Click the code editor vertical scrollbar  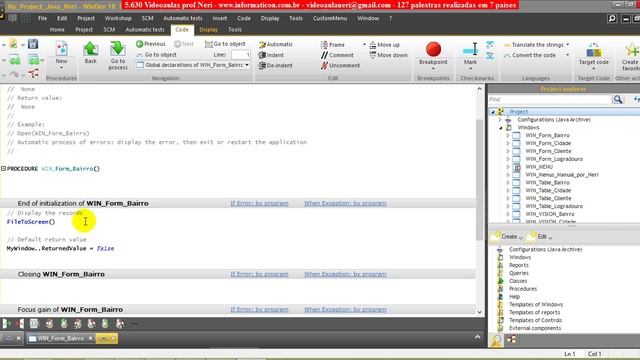pyautogui.click(x=480, y=180)
